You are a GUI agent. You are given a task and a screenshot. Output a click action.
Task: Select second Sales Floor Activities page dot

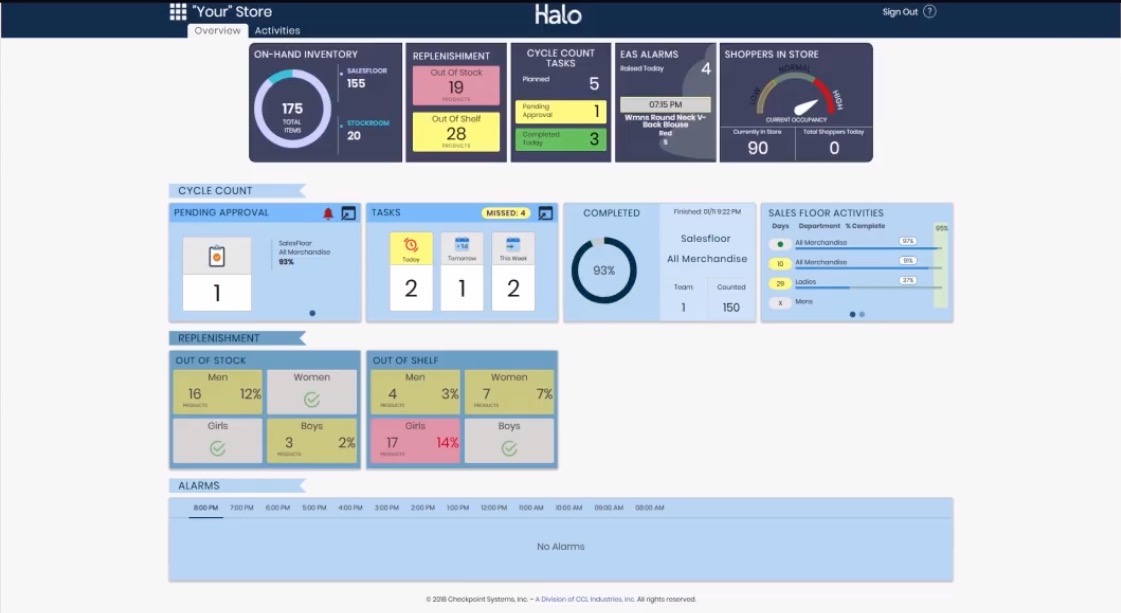pos(862,315)
